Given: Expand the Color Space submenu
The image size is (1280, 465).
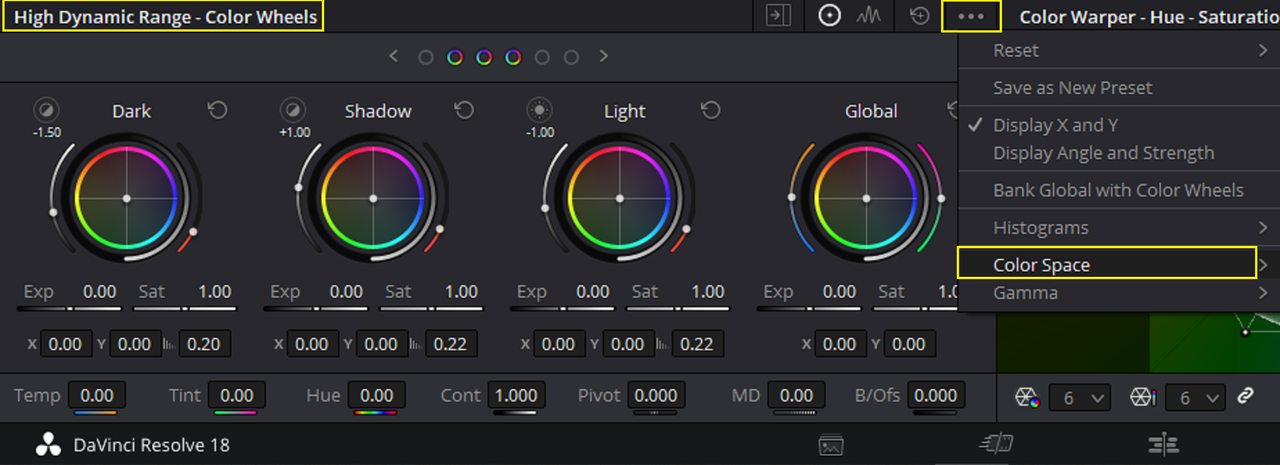Looking at the screenshot, I should point(1119,265).
